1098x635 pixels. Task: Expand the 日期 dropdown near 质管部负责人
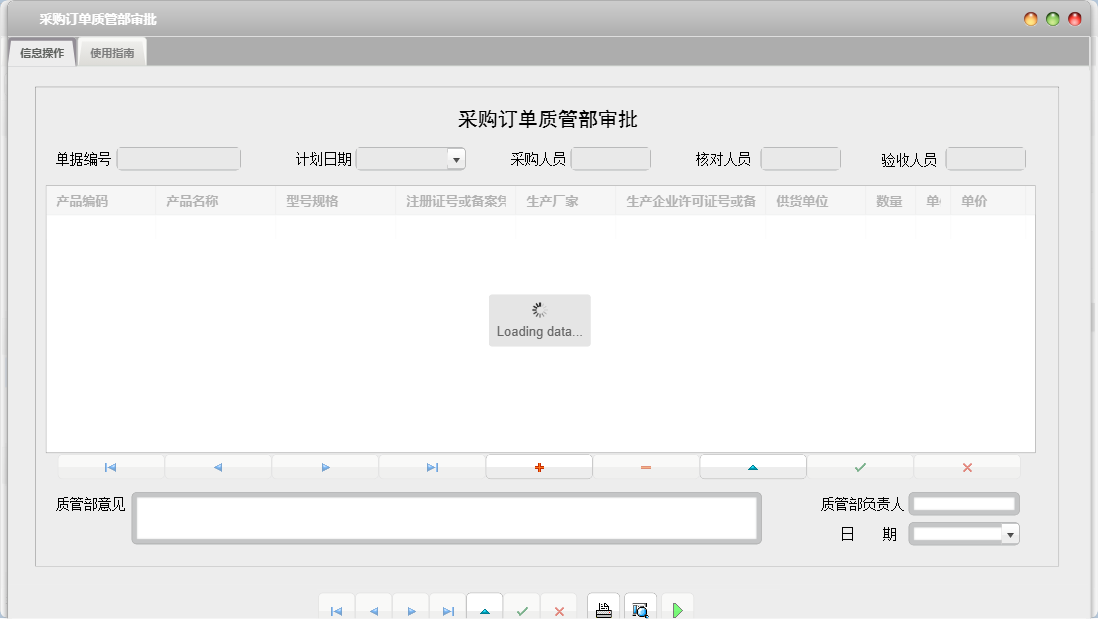click(x=1011, y=534)
